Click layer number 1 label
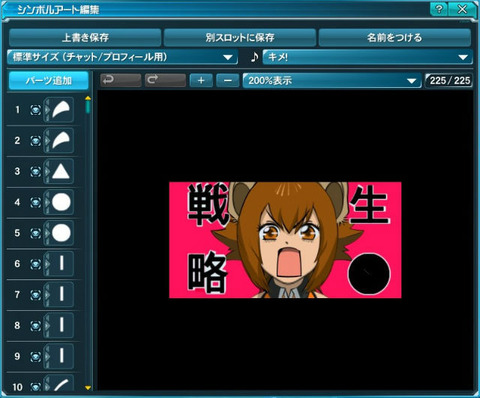 [x=17, y=110]
